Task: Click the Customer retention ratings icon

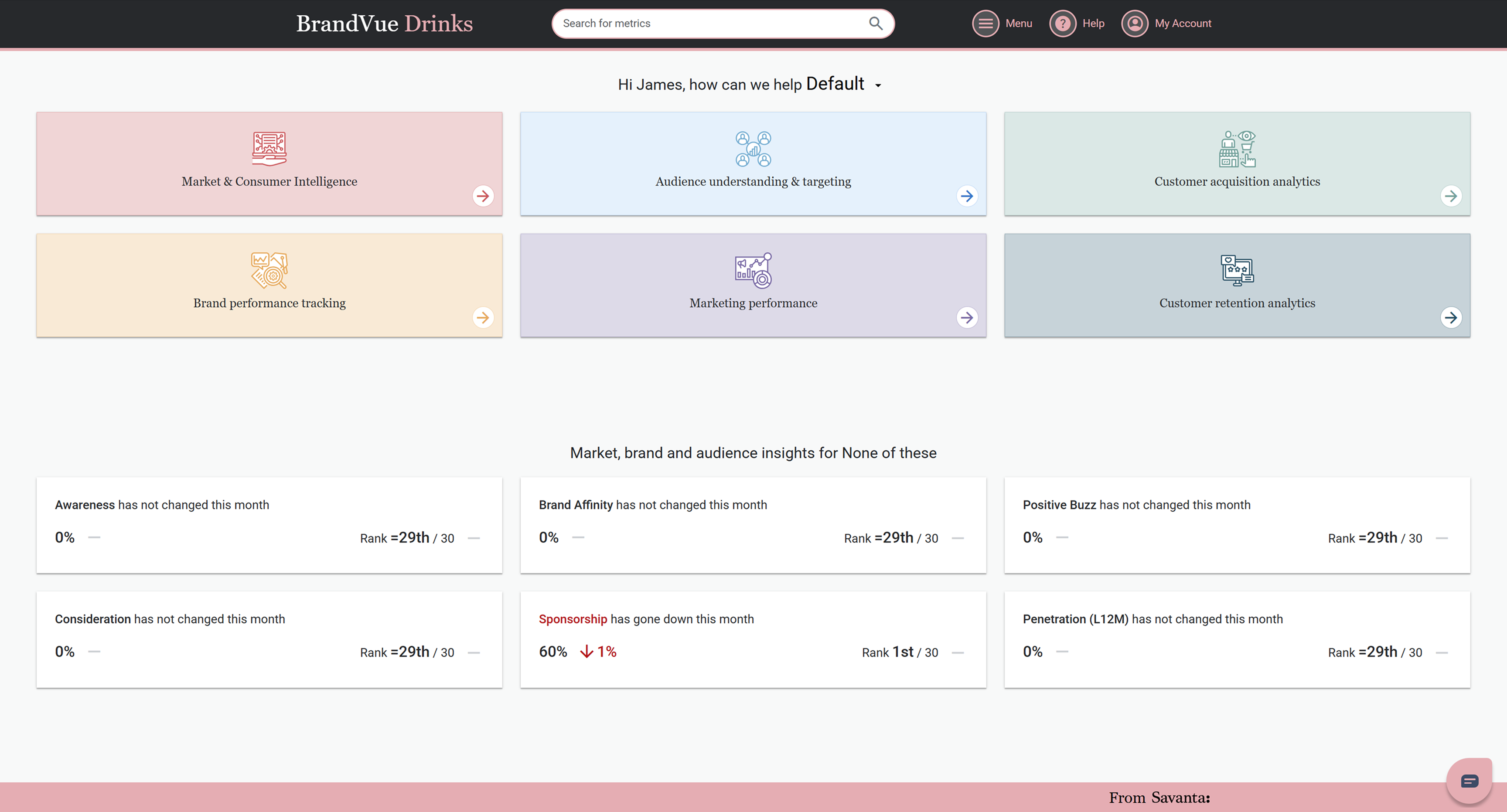Action: click(x=1238, y=270)
